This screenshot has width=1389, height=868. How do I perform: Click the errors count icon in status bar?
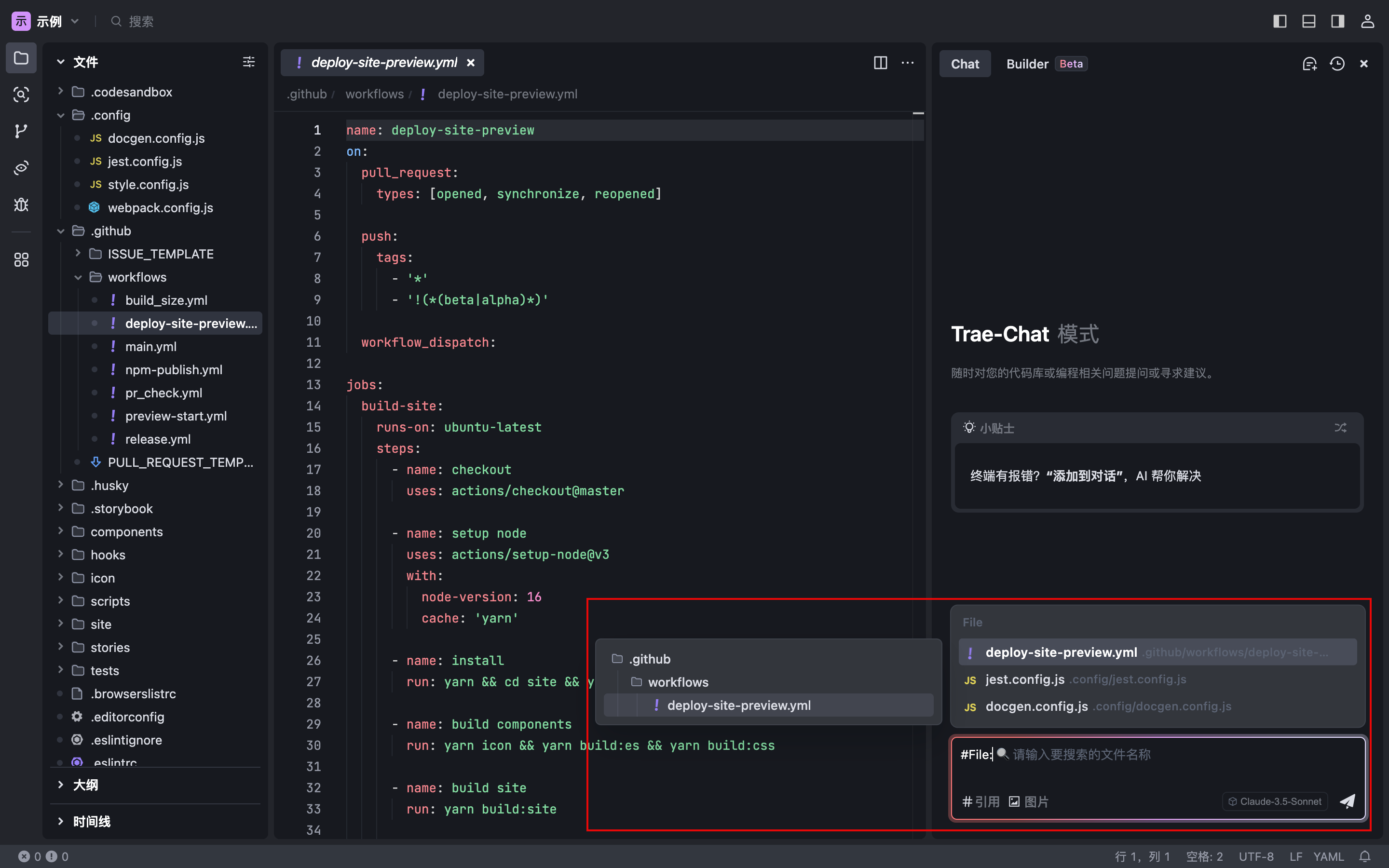pyautogui.click(x=24, y=856)
